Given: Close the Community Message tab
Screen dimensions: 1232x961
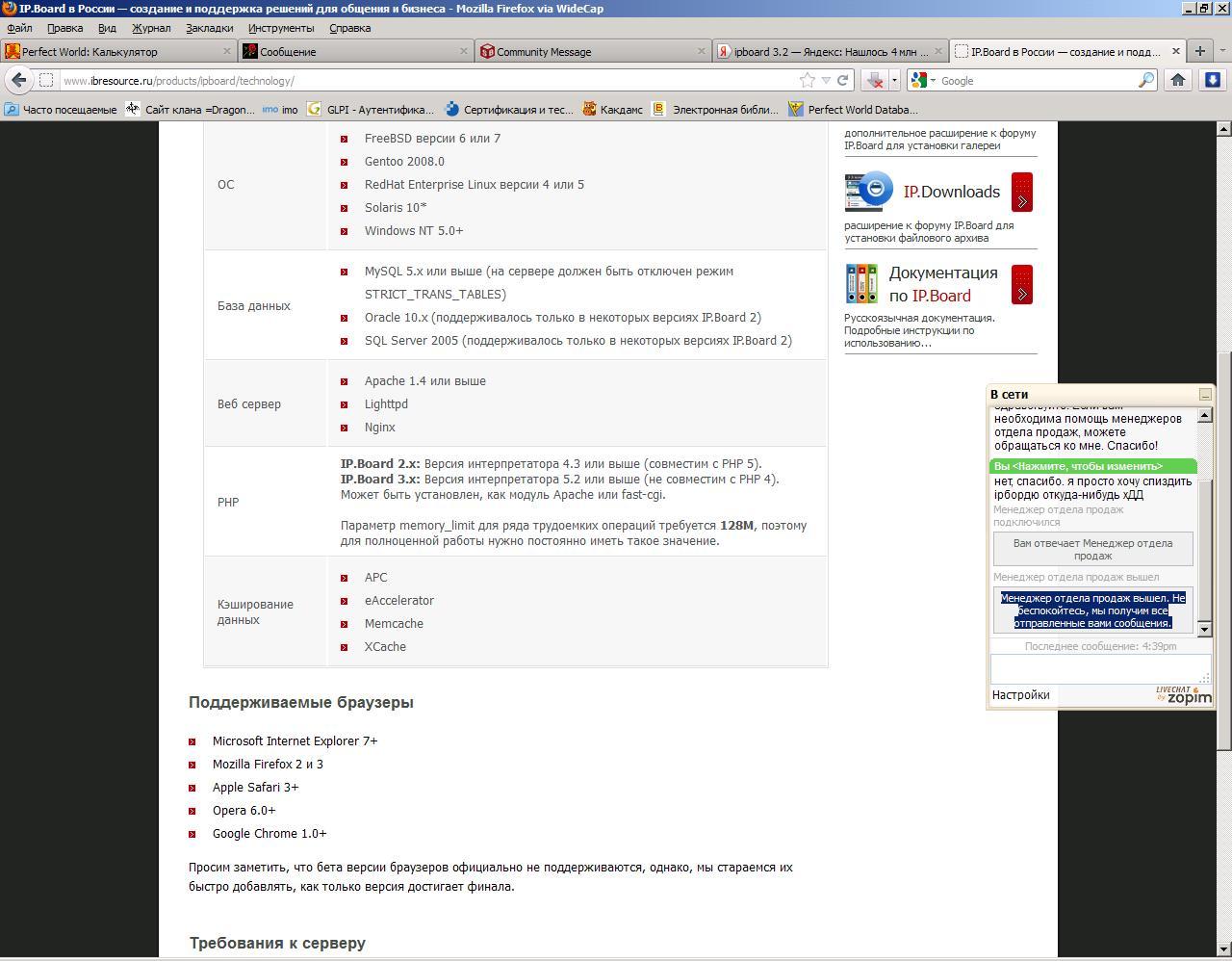Looking at the screenshot, I should pyautogui.click(x=702, y=51).
